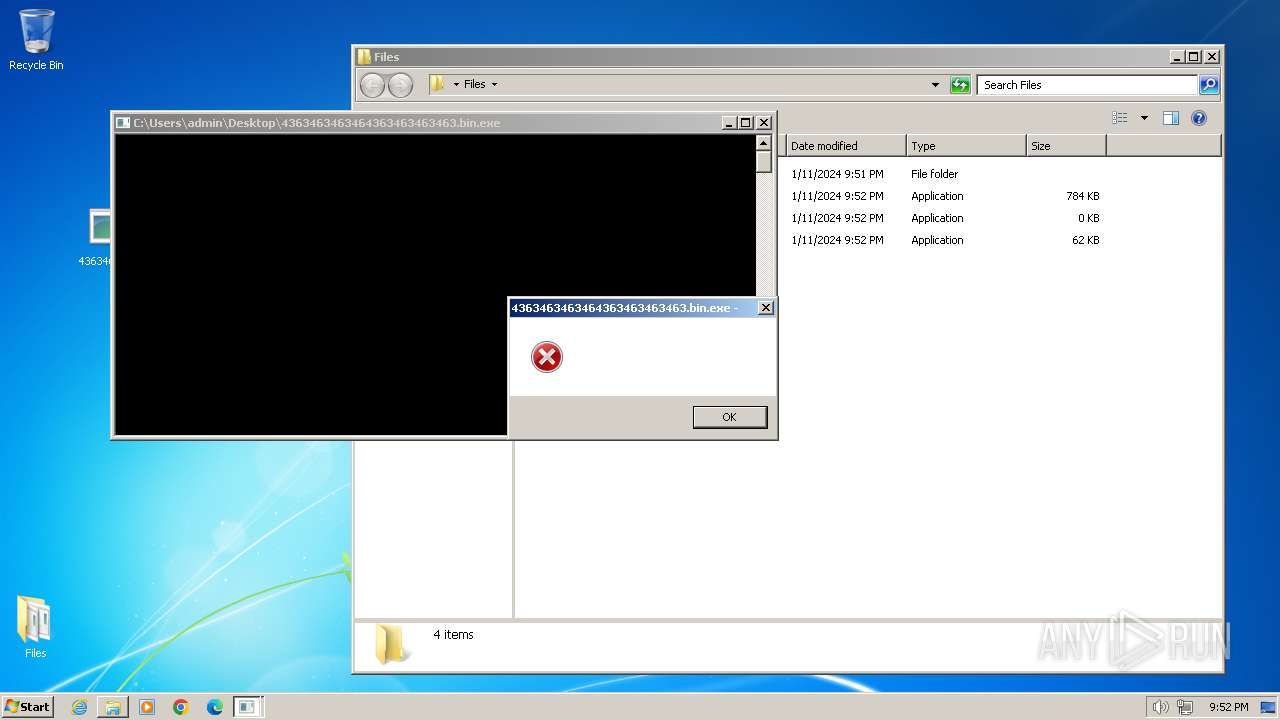Image resolution: width=1280 pixels, height=720 pixels.
Task: Open address bar history dropdown
Action: (935, 85)
